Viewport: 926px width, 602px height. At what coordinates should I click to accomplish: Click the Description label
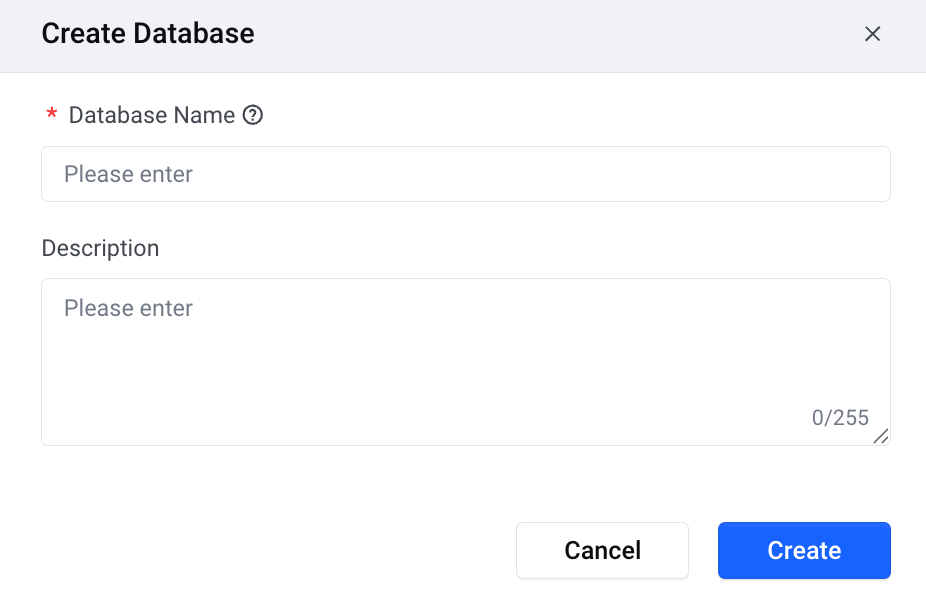pyautogui.click(x=100, y=248)
